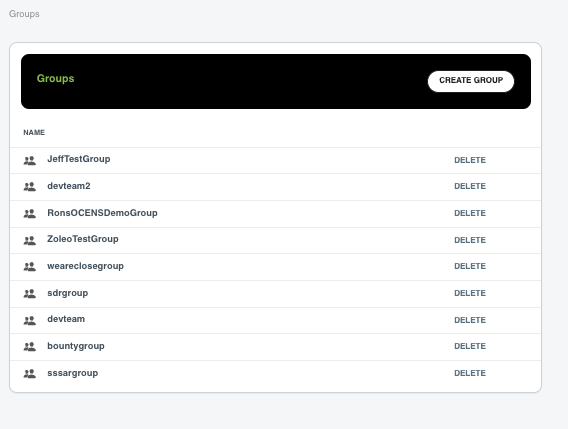Select the bountygroup name
The height and width of the screenshot is (429, 568).
tap(76, 346)
